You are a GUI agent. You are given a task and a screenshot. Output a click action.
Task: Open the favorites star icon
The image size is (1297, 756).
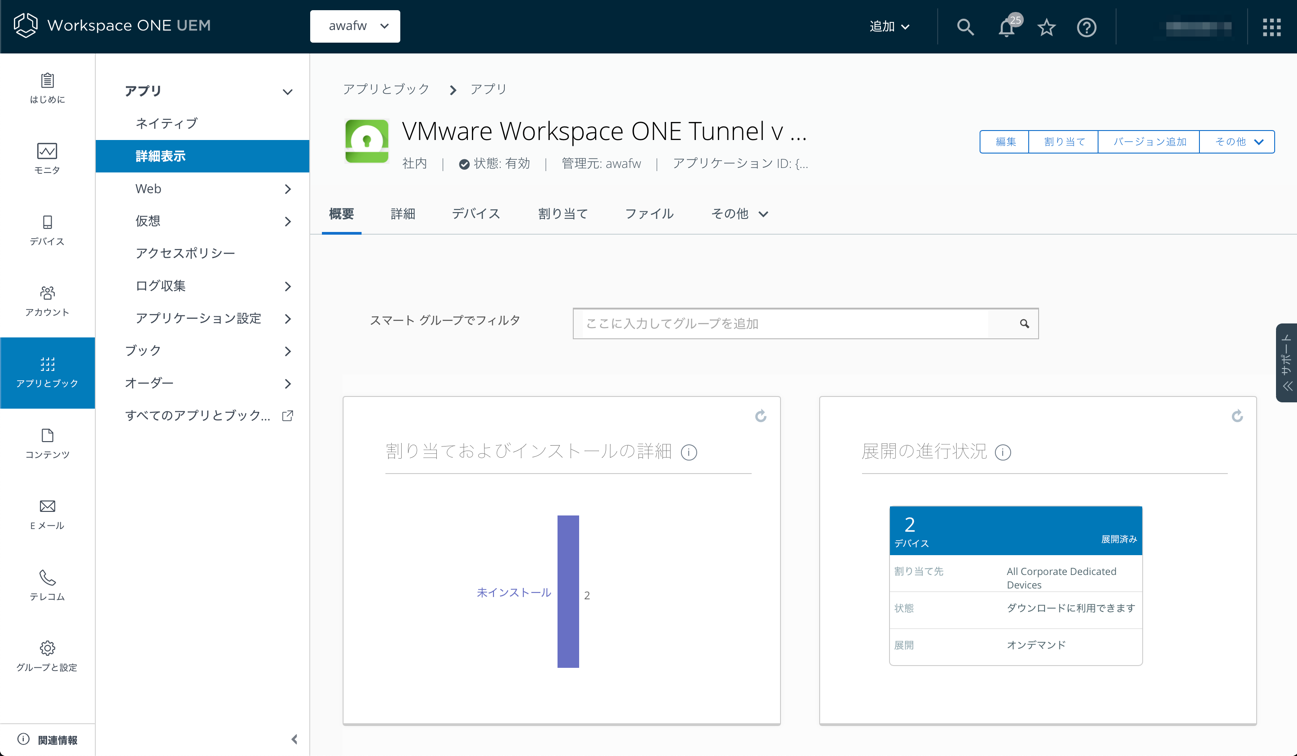pos(1047,27)
